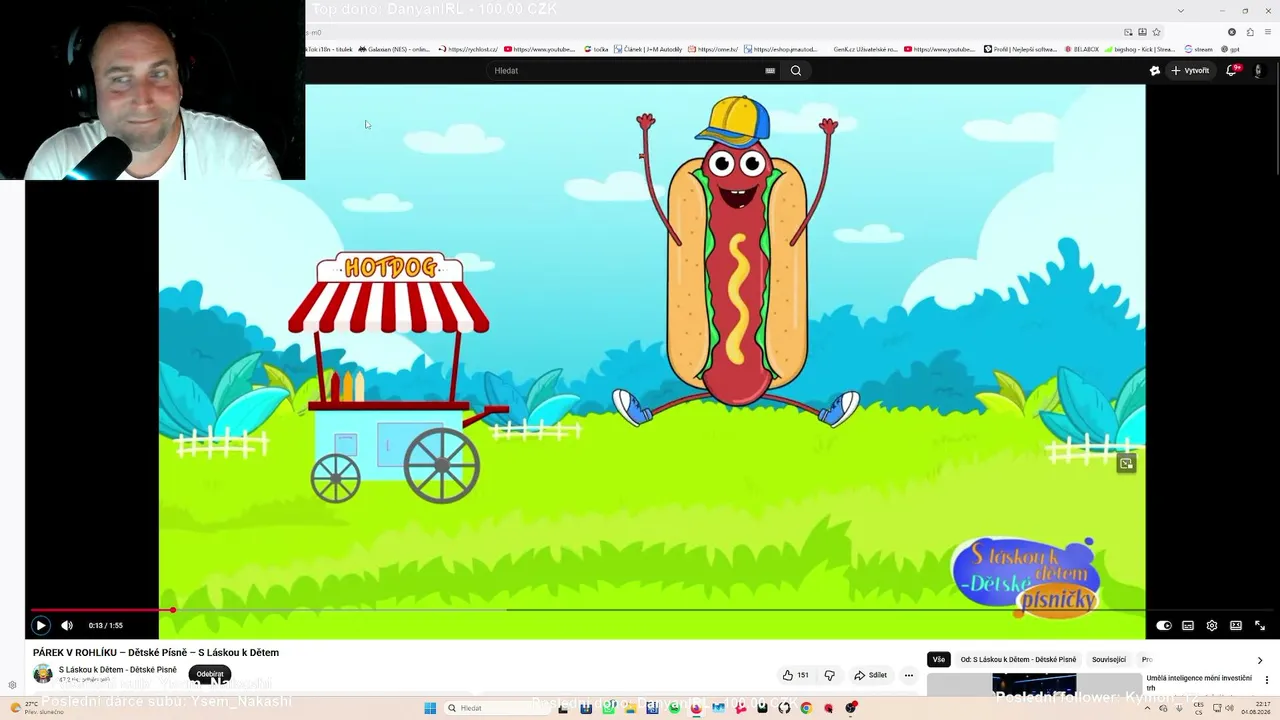Switch to theater mode
1280x720 pixels.
1236,625
